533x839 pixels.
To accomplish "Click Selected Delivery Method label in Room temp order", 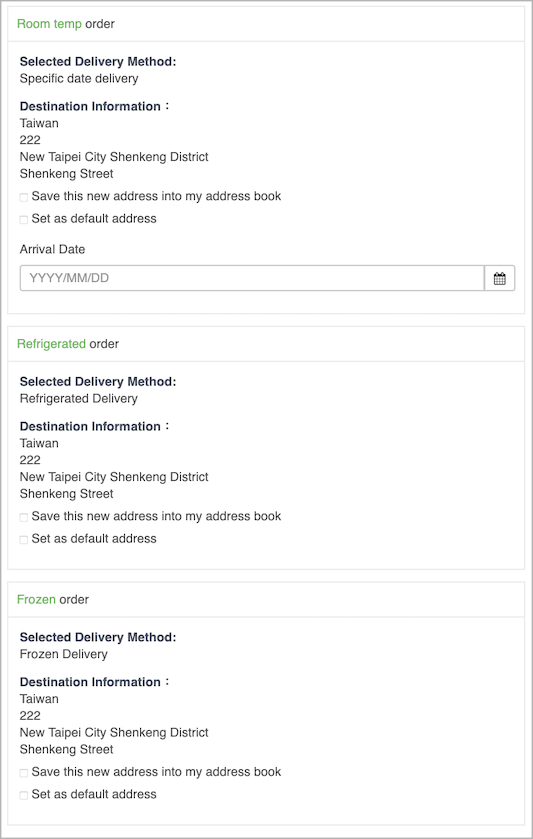I will click(98, 62).
